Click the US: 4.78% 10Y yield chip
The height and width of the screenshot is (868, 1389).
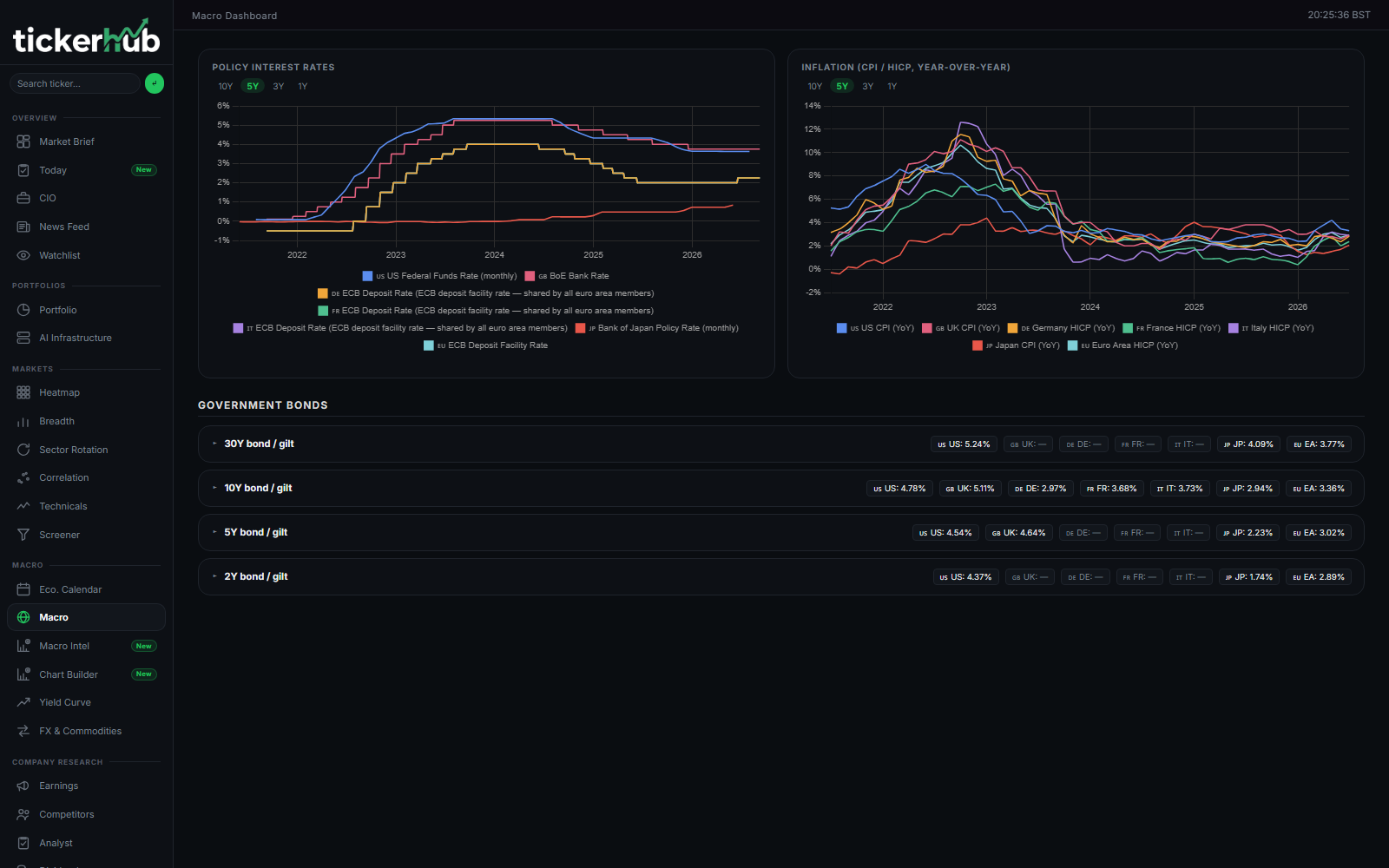tap(899, 489)
